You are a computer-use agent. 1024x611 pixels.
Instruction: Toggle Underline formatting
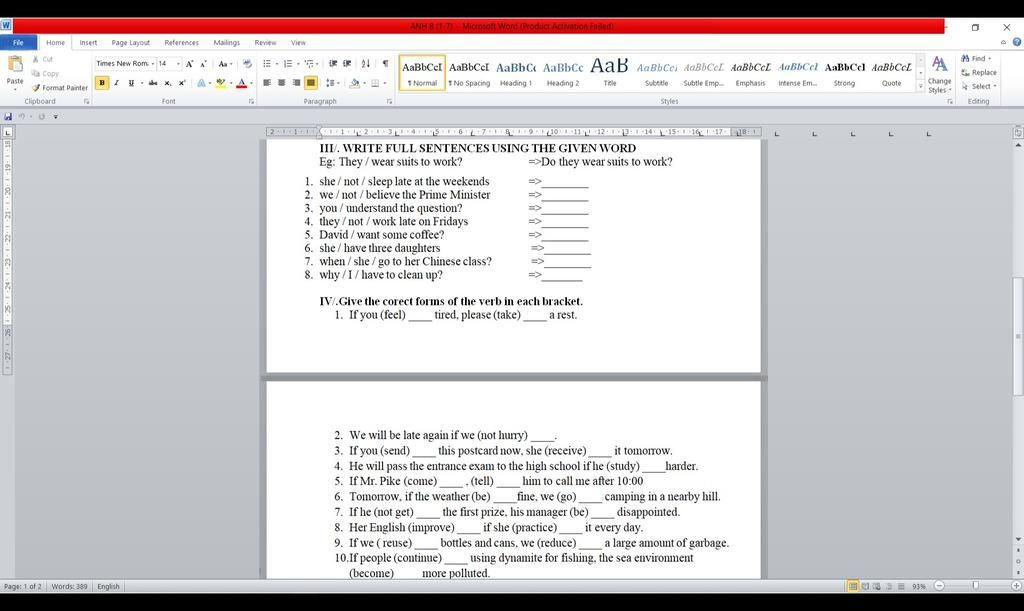(131, 83)
